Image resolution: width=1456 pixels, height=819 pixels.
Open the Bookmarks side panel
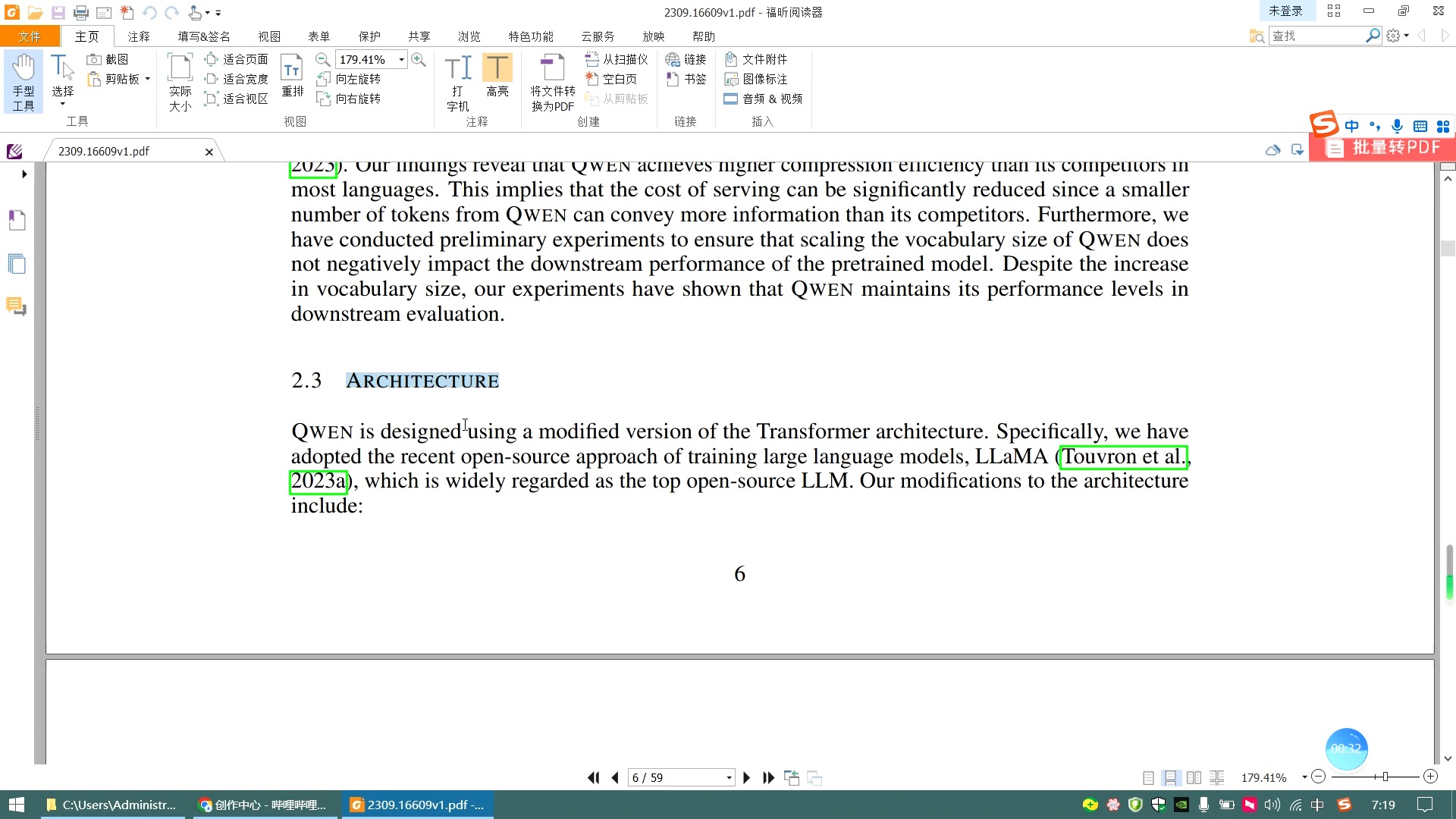click(x=17, y=220)
